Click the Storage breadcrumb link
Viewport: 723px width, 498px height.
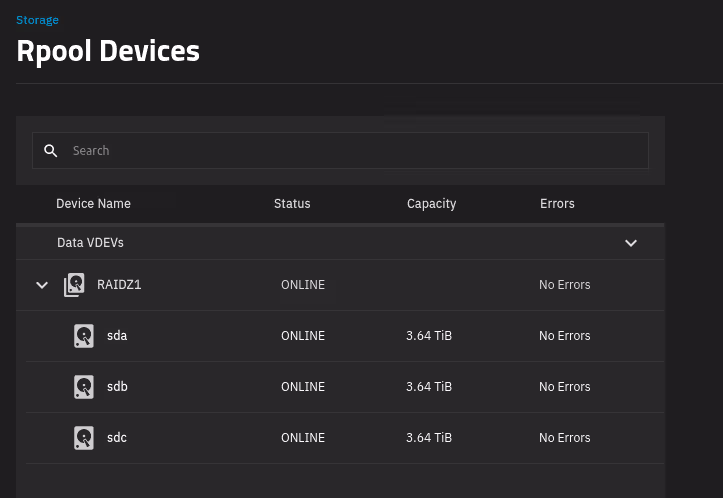(x=37, y=20)
